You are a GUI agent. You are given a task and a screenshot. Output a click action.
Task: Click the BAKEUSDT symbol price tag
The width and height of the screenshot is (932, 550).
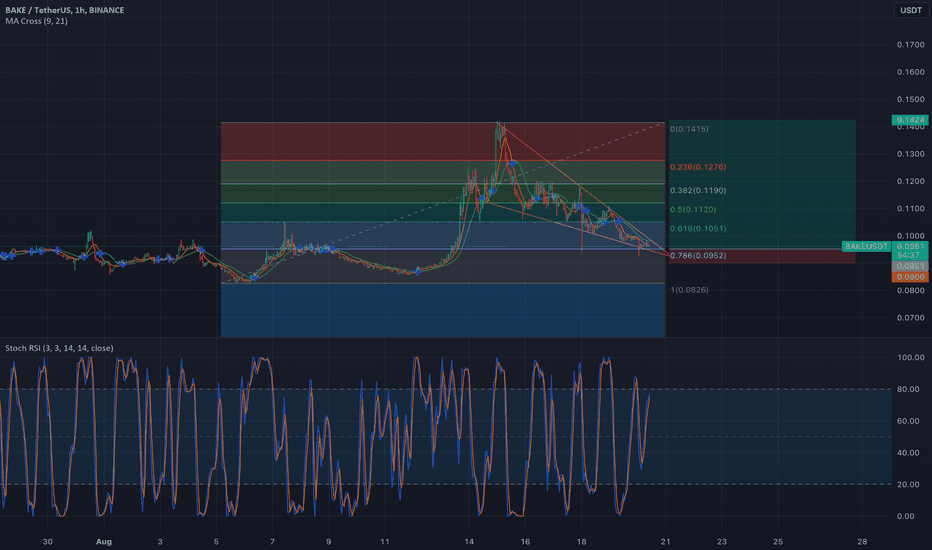click(x=863, y=245)
